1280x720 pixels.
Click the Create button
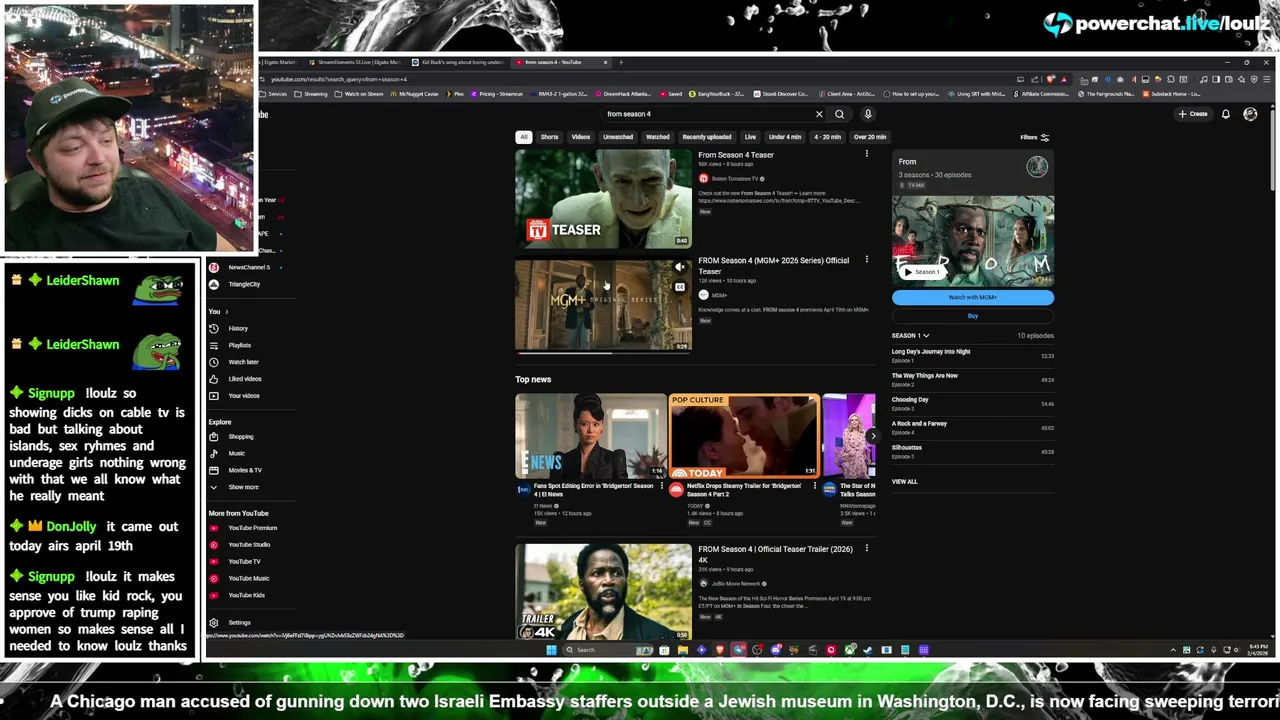pyautogui.click(x=1193, y=114)
